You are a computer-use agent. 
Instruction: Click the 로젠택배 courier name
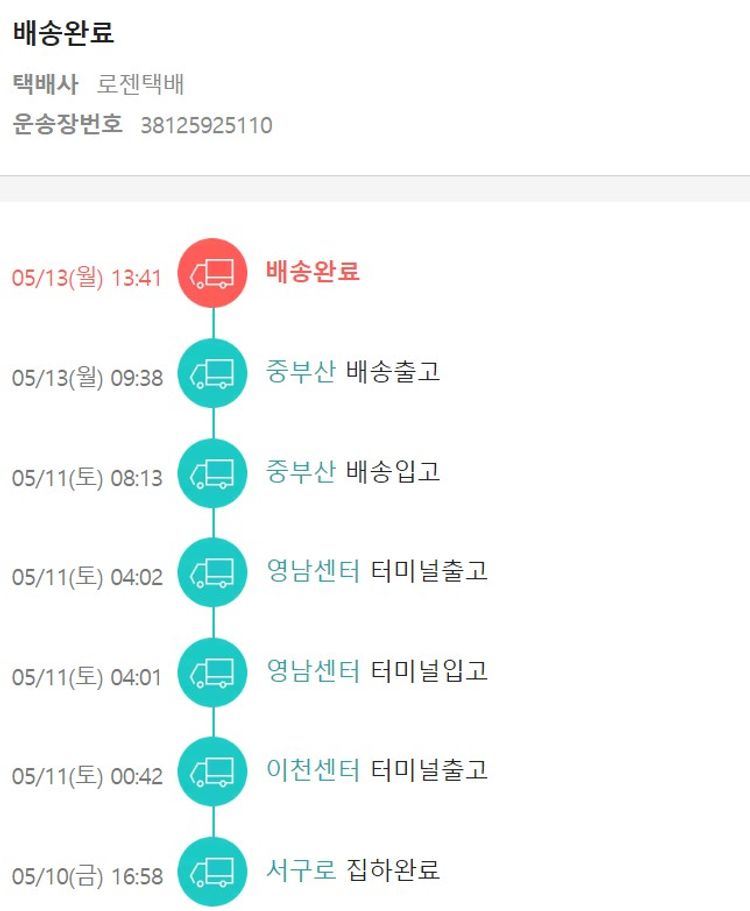(x=141, y=85)
